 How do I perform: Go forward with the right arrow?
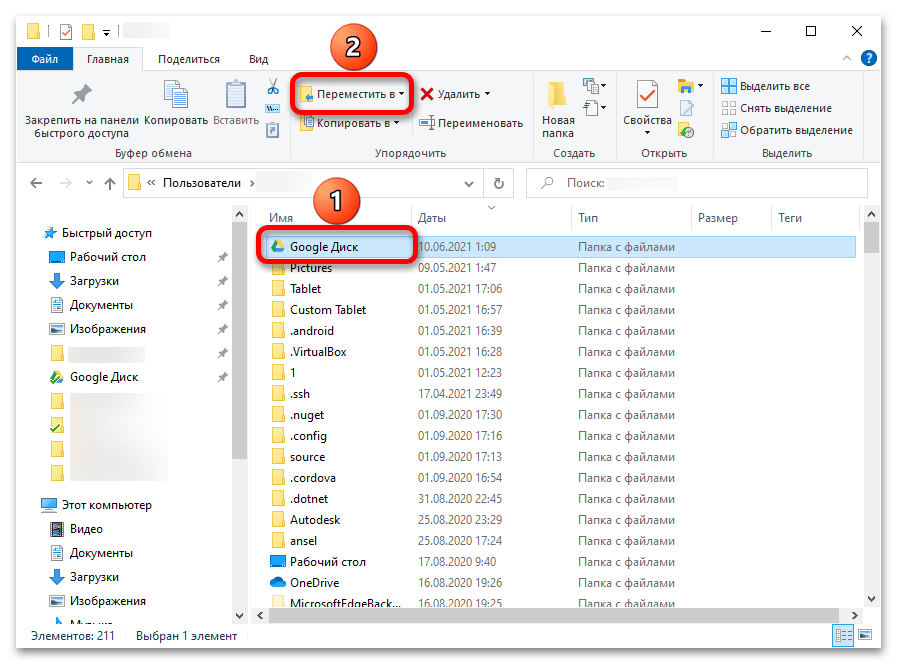pos(66,183)
